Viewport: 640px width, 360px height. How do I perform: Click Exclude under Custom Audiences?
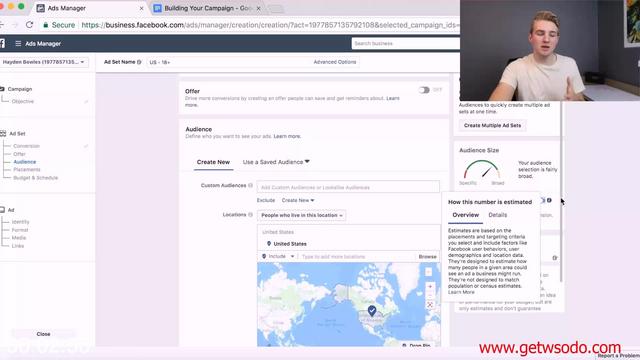coord(266,200)
